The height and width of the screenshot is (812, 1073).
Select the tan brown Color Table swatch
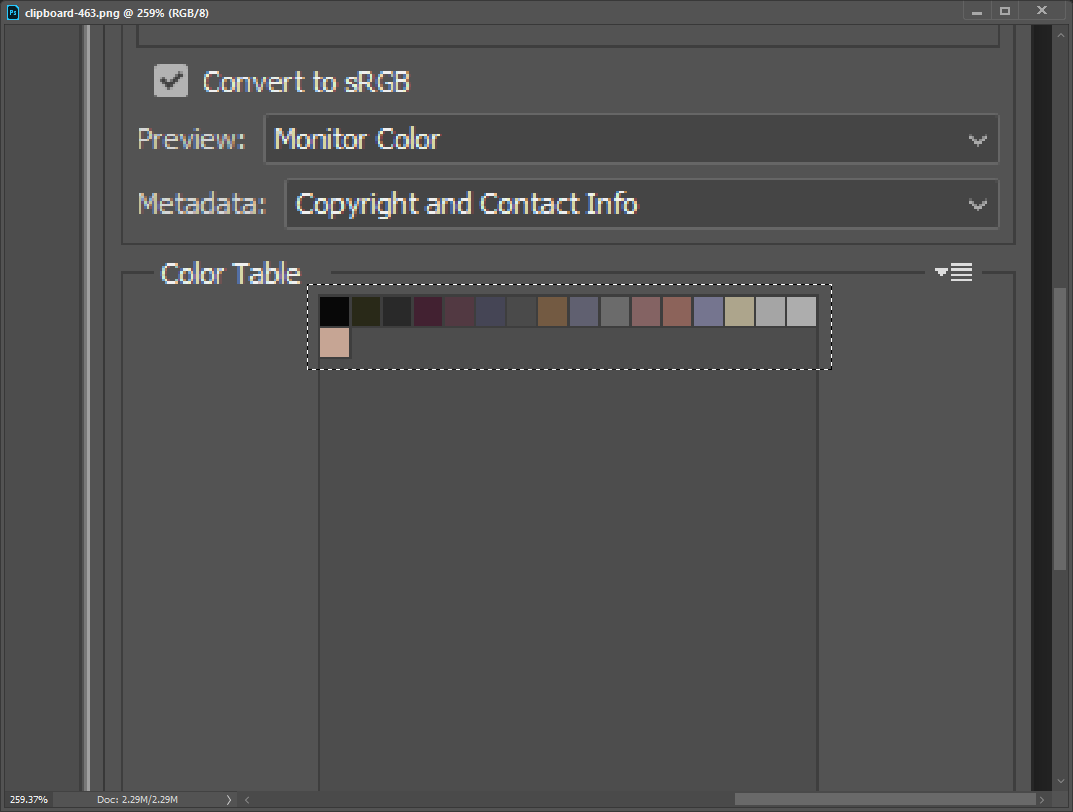pos(552,312)
